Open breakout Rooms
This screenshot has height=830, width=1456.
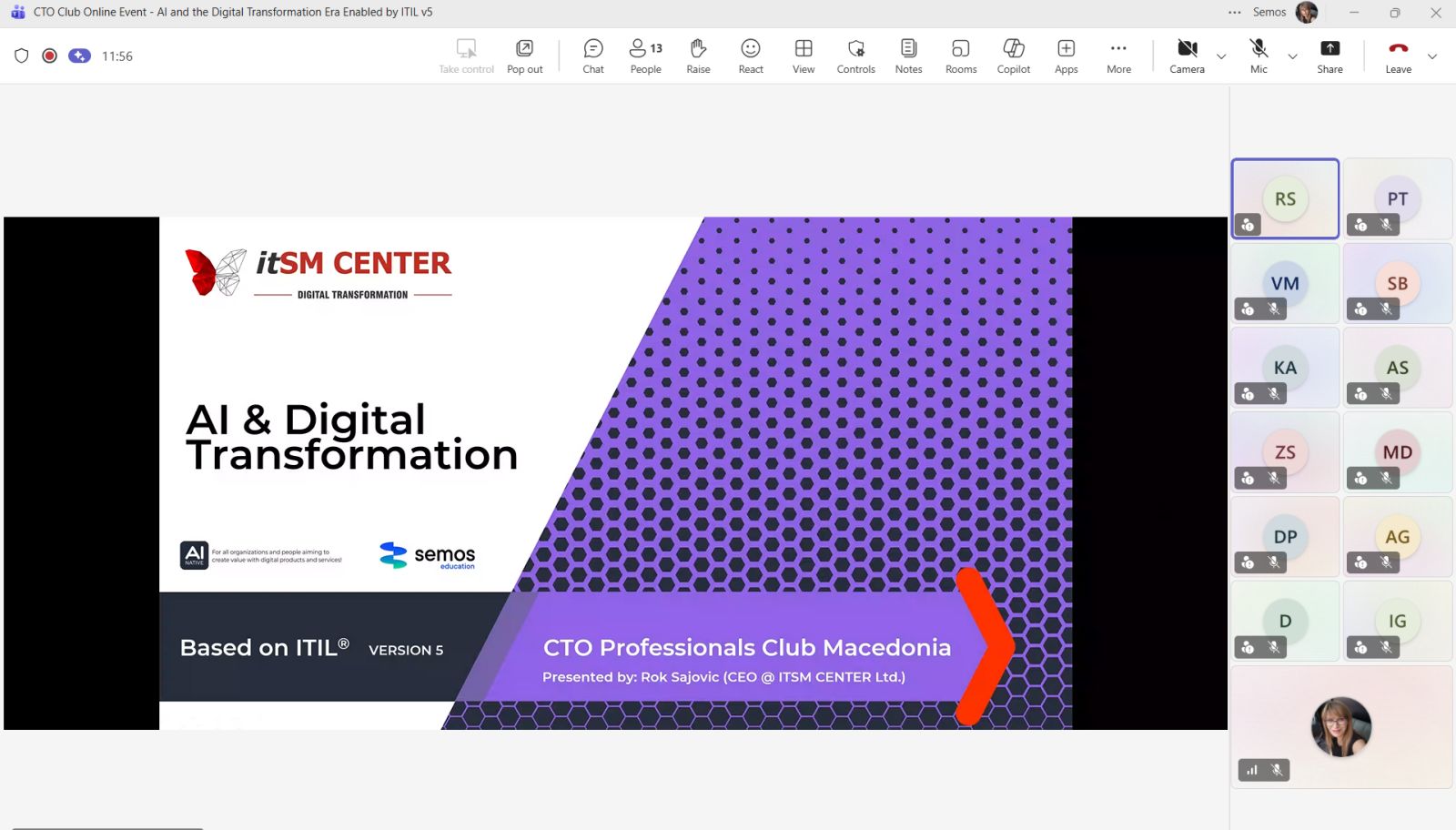point(961,56)
